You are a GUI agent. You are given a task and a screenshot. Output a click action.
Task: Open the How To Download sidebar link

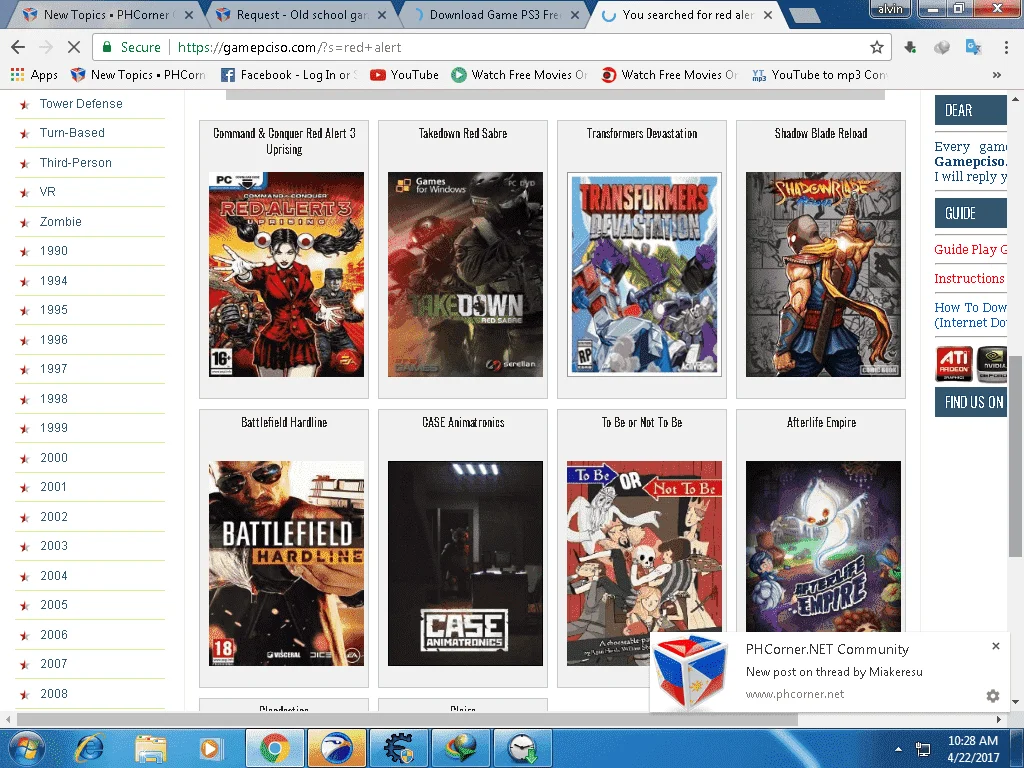(970, 315)
